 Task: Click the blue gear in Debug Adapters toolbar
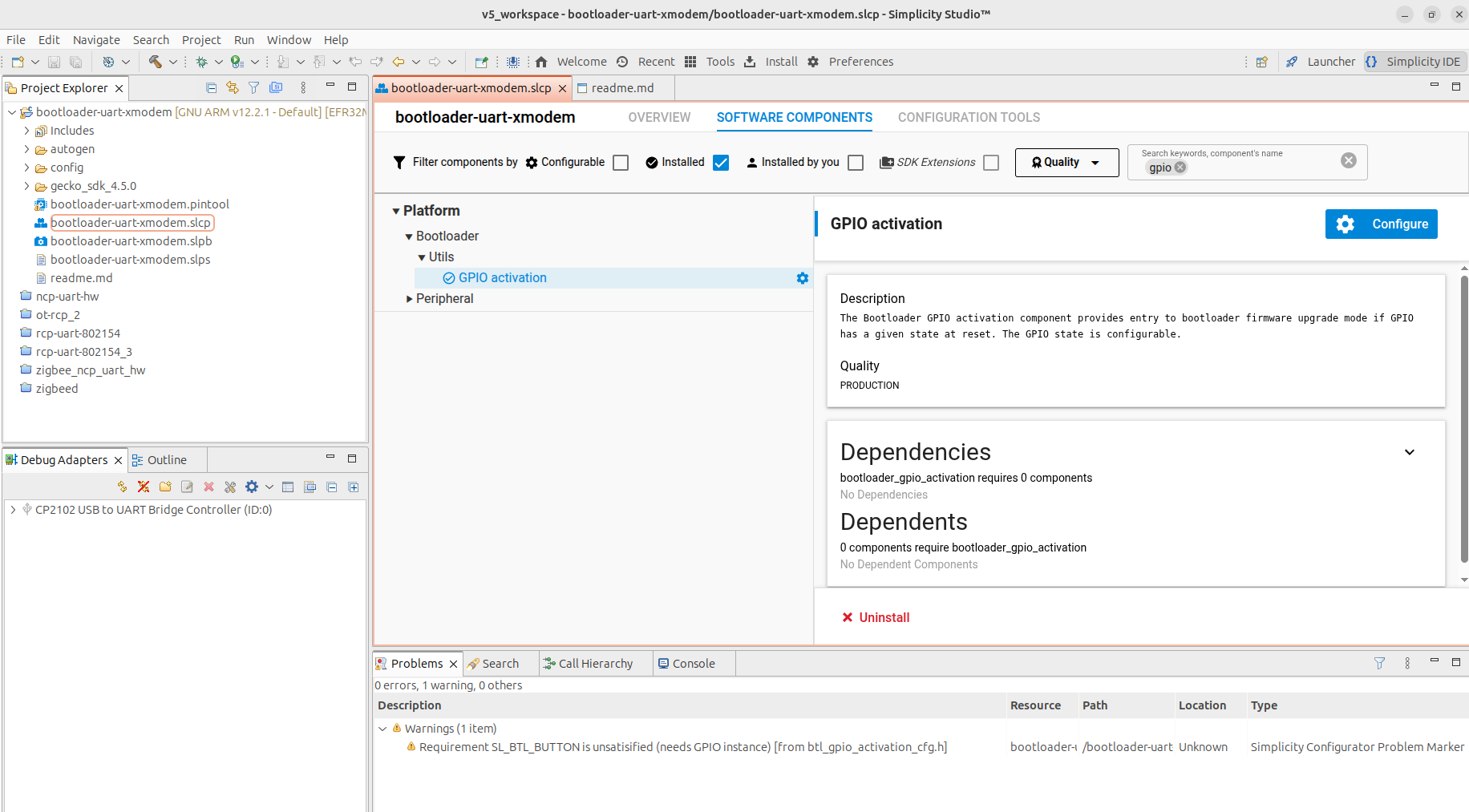[252, 487]
